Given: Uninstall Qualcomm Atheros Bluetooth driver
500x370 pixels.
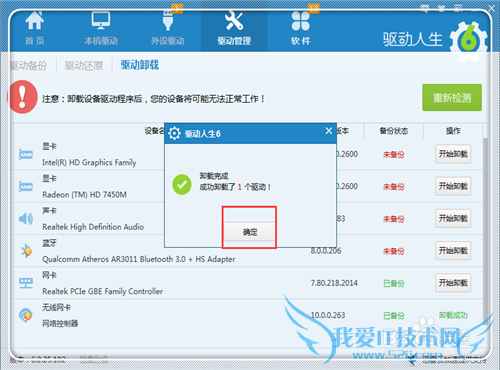Looking at the screenshot, I should tap(453, 251).
